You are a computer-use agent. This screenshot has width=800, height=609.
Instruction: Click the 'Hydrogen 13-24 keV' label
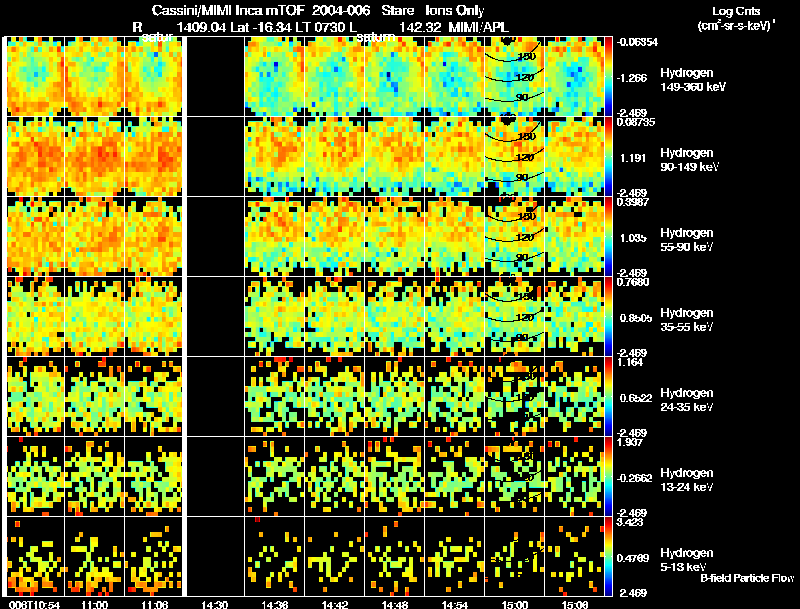click(687, 480)
